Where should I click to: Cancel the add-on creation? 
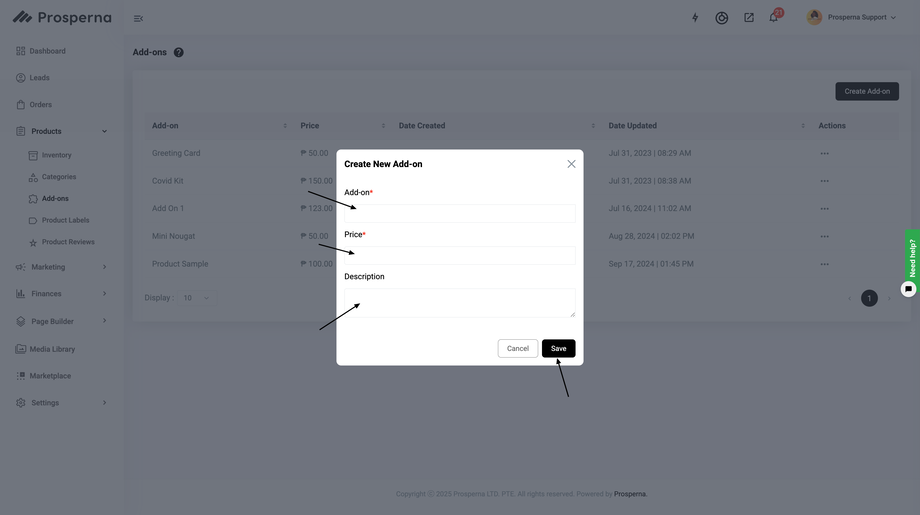tap(517, 349)
